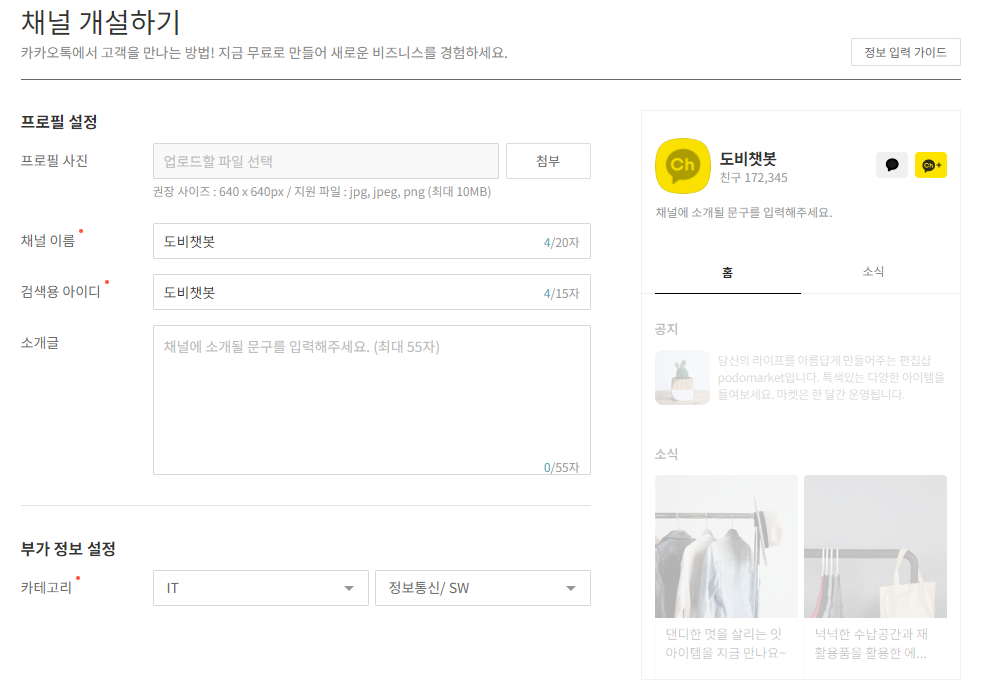1000x699 pixels.
Task: Select the 홈 tab in preview
Action: tap(728, 273)
